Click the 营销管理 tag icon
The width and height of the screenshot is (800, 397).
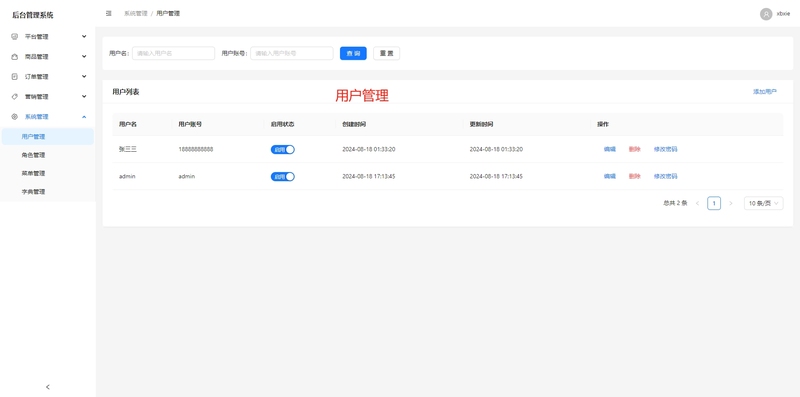[14, 96]
